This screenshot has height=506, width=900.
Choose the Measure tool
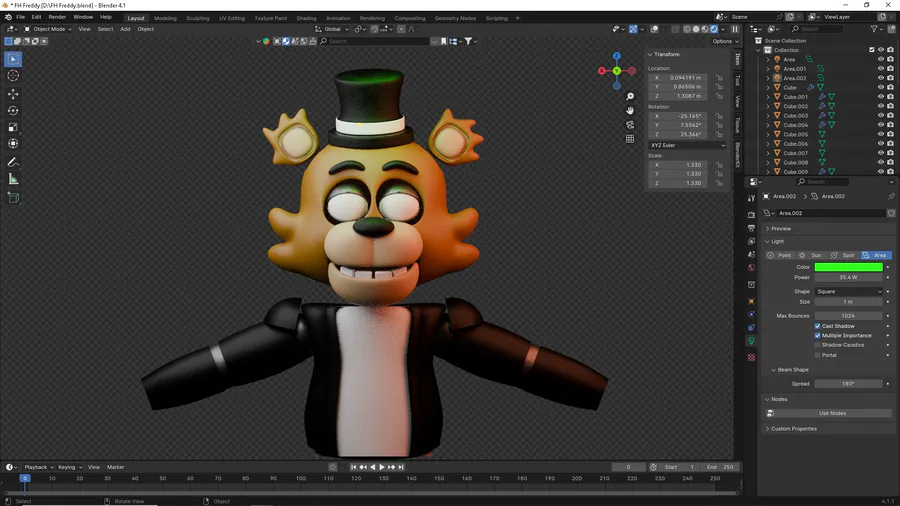[13, 180]
